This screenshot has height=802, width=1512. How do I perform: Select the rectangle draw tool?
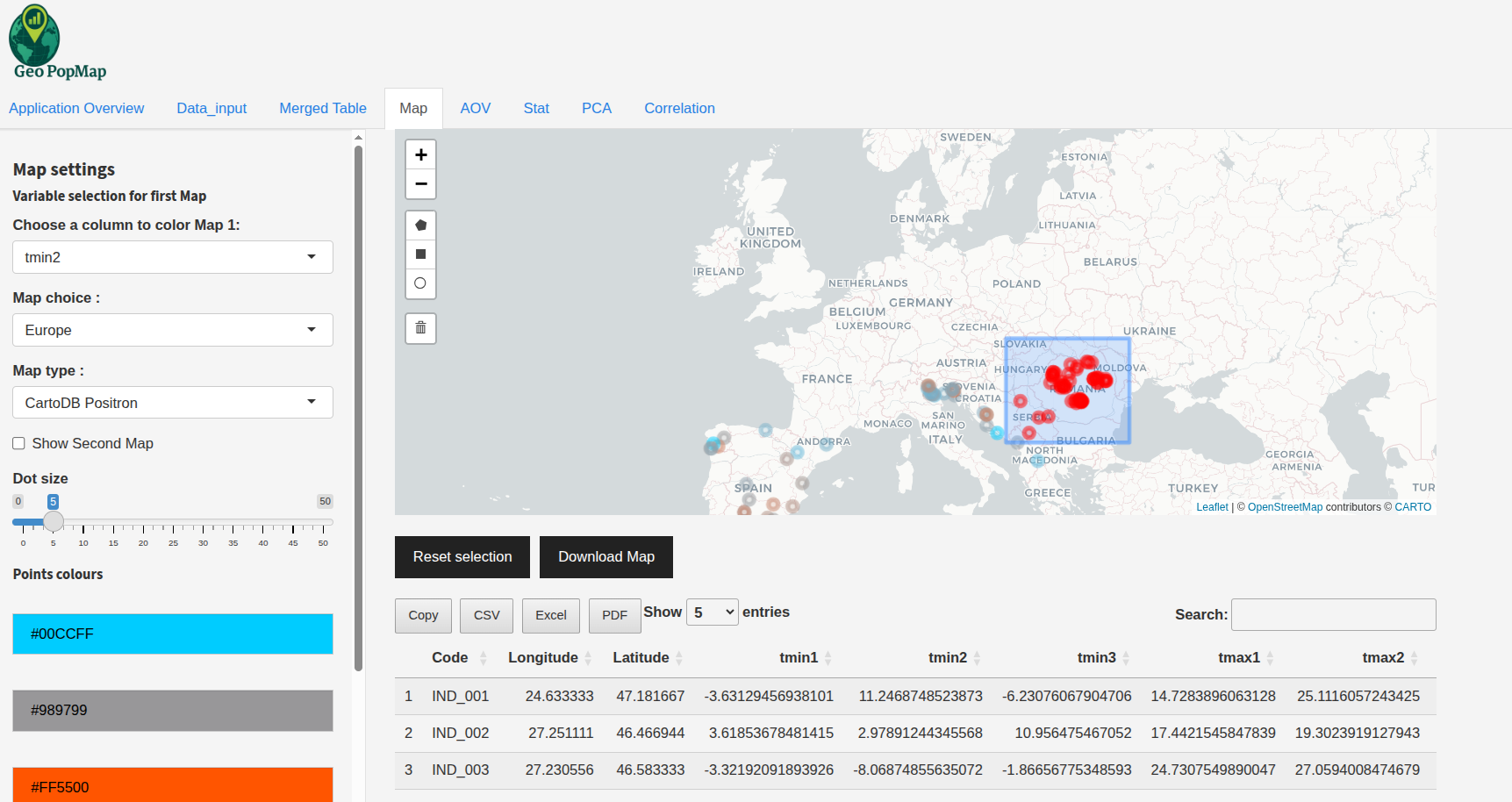[x=420, y=254]
